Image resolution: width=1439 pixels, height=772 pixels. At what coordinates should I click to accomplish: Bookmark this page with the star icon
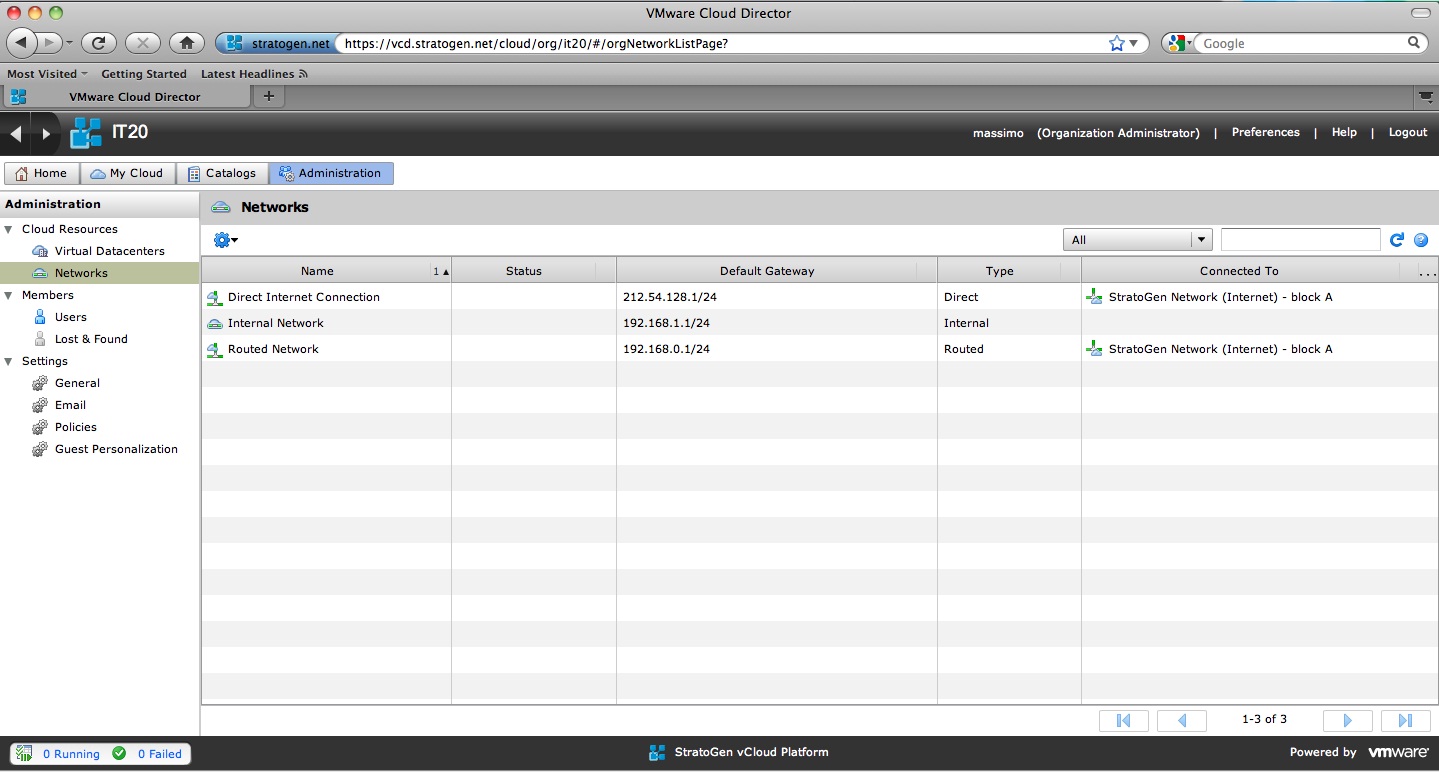pyautogui.click(x=1116, y=43)
